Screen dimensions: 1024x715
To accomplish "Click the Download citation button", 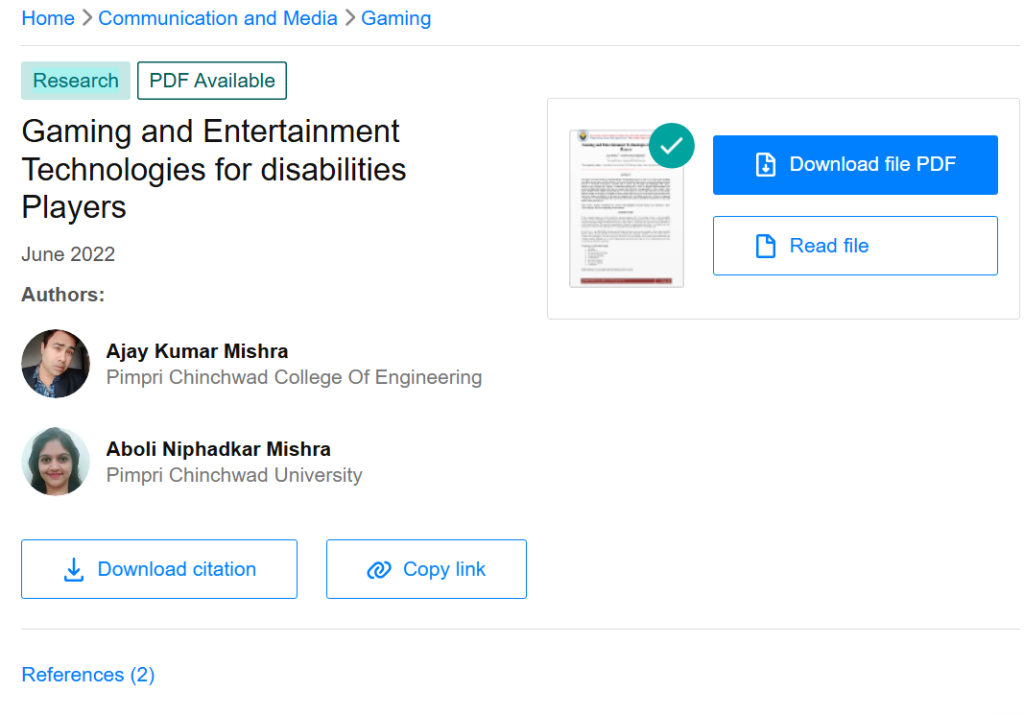I will click(158, 569).
